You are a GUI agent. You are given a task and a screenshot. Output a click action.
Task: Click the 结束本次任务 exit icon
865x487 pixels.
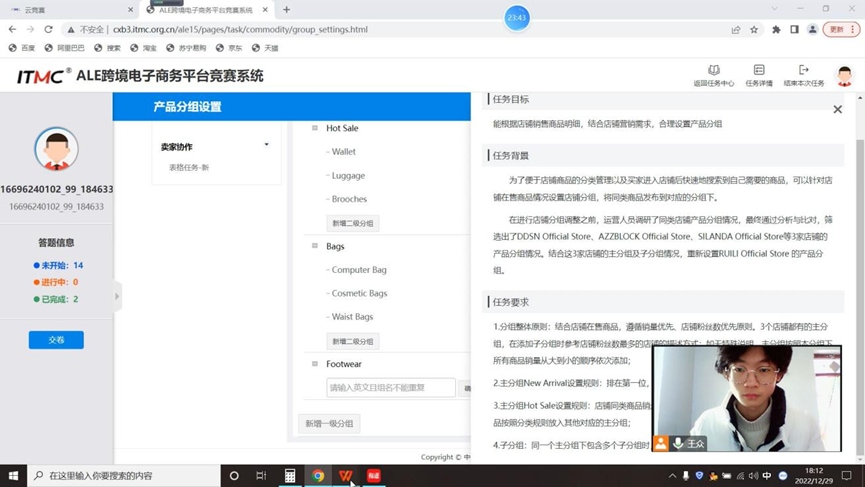(804, 70)
